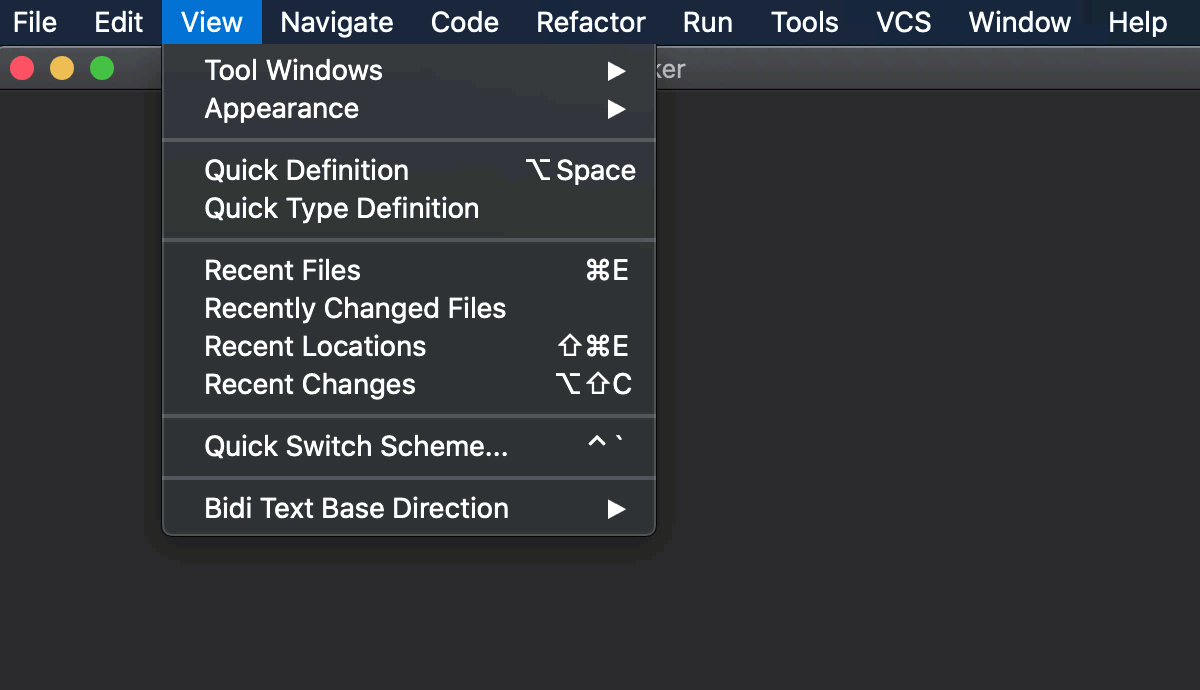
Task: Open the Help menu
Action: coord(1136,22)
